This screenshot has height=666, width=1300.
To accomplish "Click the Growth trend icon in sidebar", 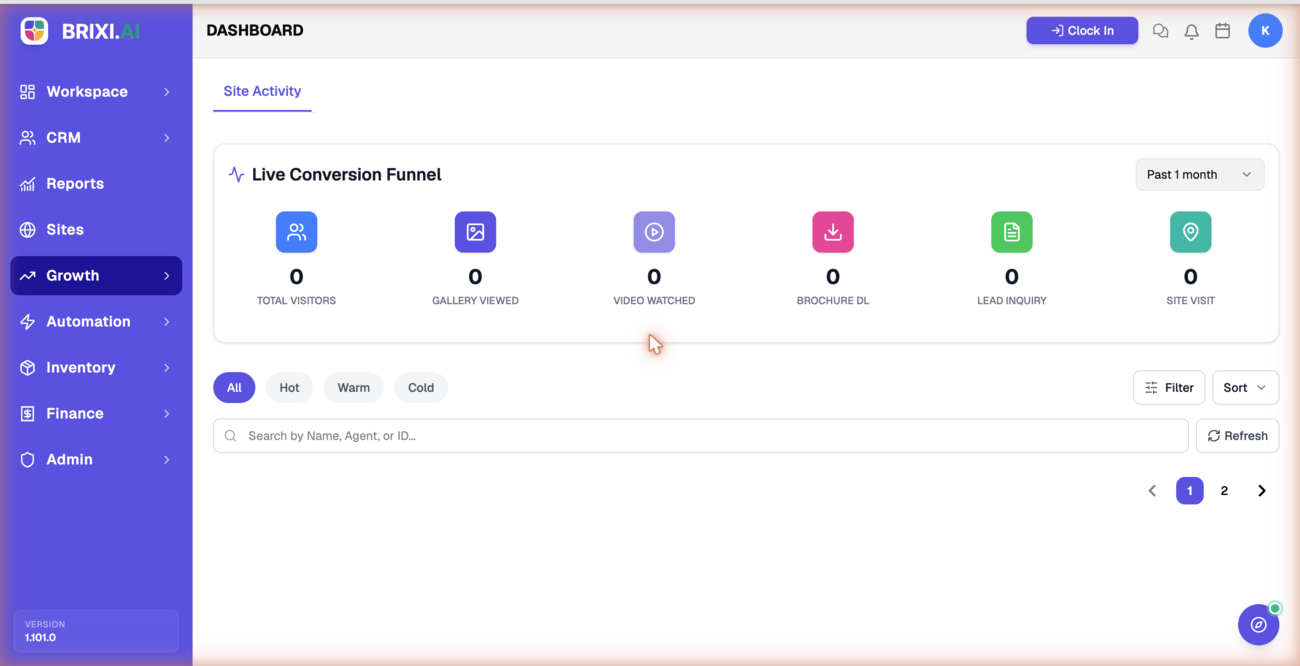I will tap(27, 276).
